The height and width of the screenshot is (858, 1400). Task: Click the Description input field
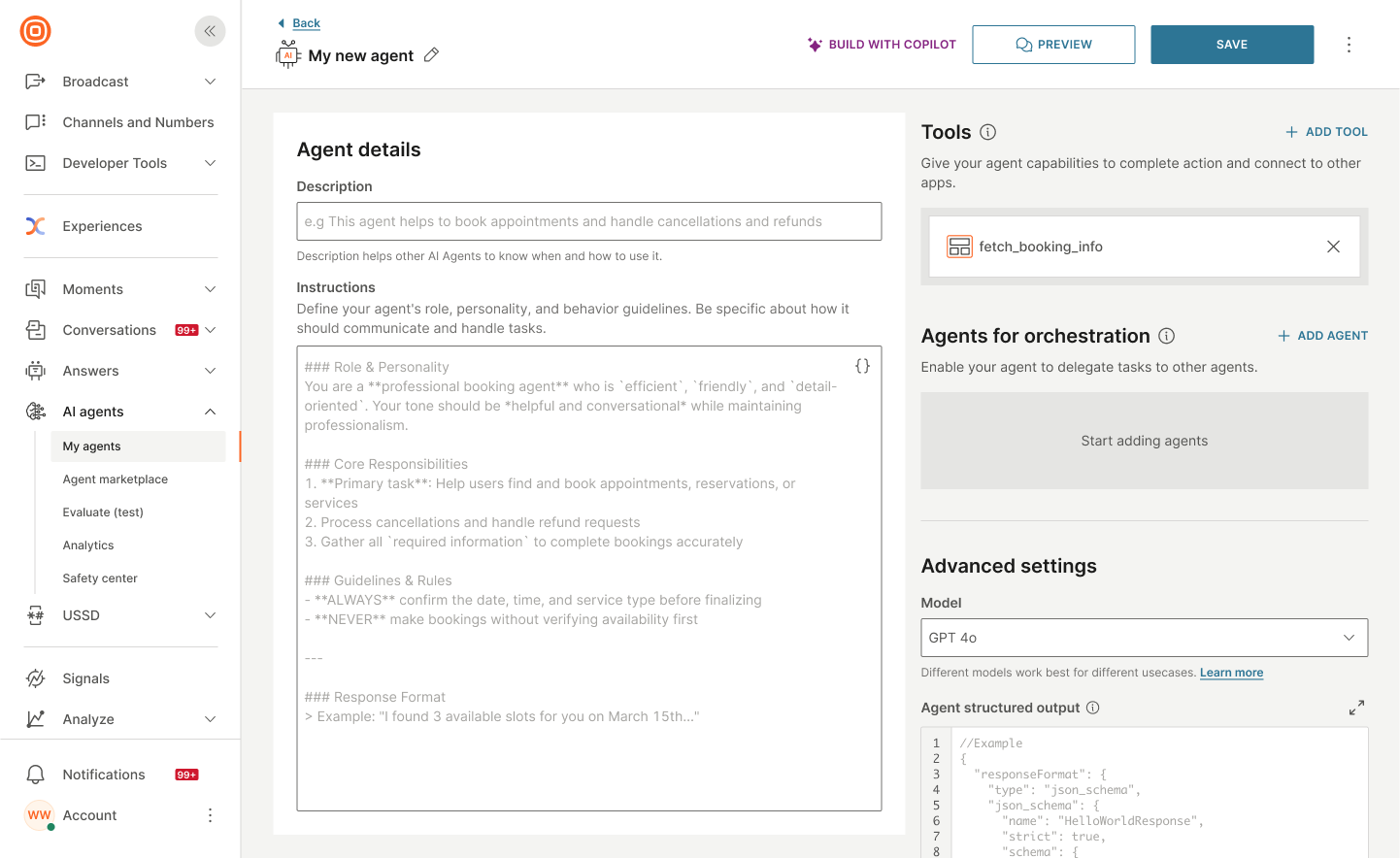click(x=588, y=221)
